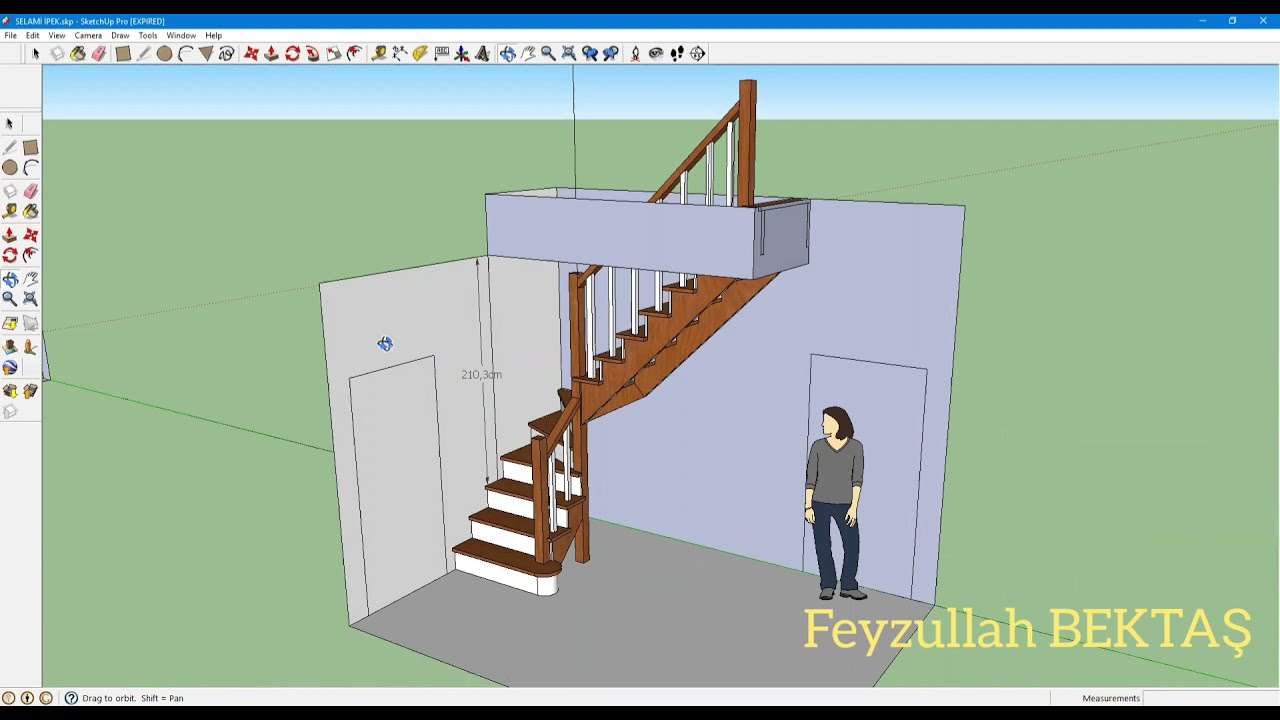
Task: Choose the Follow Me tool
Action: pyautogui.click(x=313, y=53)
